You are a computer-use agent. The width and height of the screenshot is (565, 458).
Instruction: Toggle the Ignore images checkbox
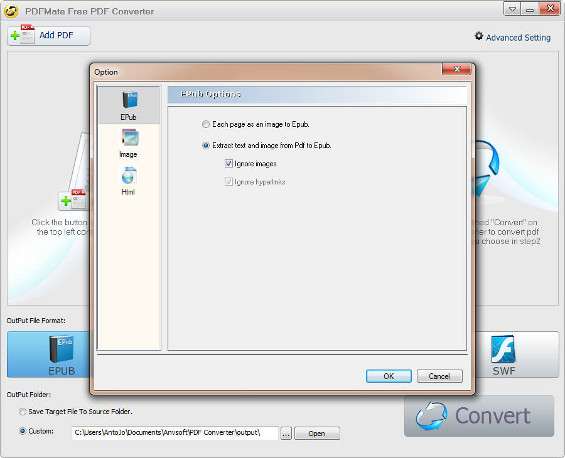(228, 164)
